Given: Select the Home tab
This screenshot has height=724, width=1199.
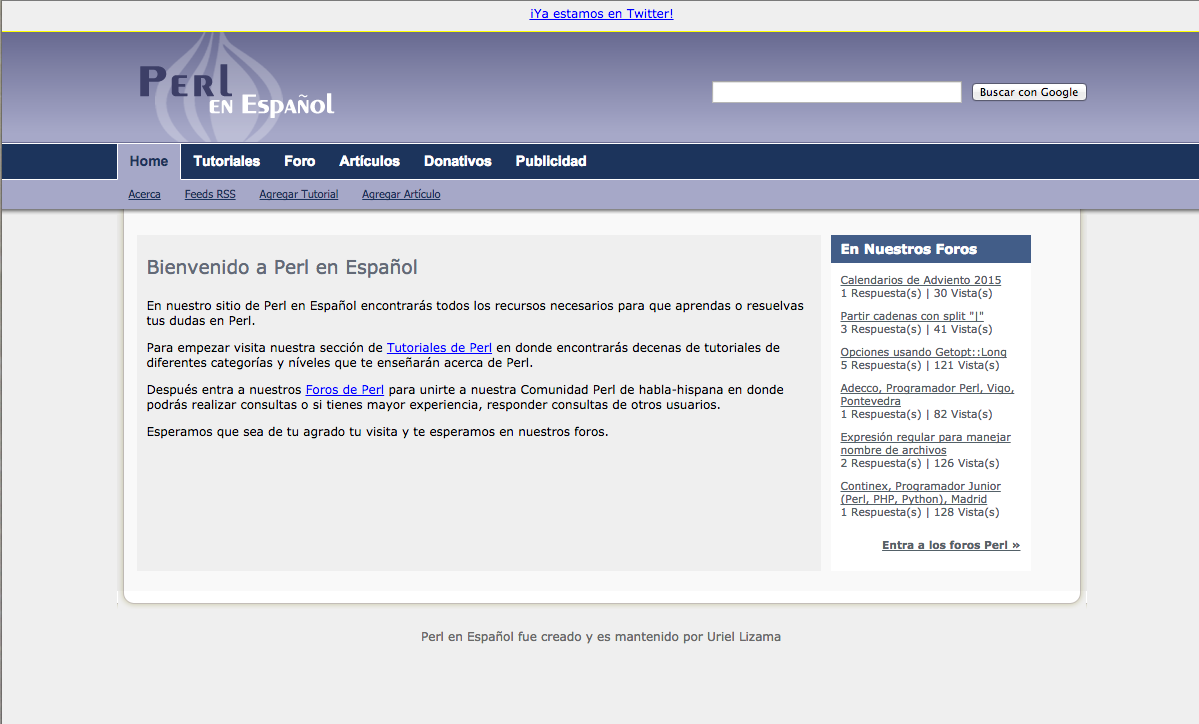Looking at the screenshot, I should click(148, 161).
